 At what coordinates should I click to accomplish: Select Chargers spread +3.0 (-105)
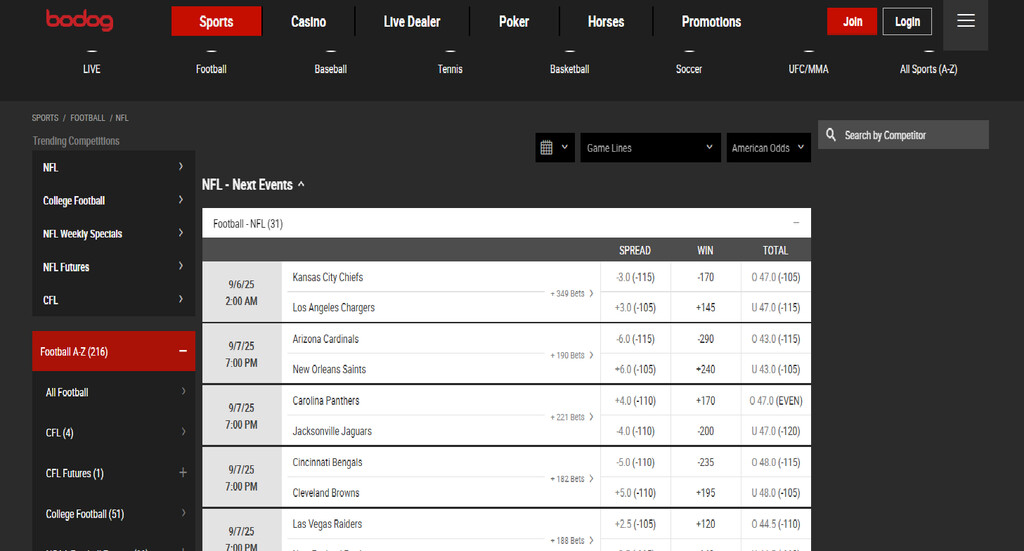click(635, 307)
